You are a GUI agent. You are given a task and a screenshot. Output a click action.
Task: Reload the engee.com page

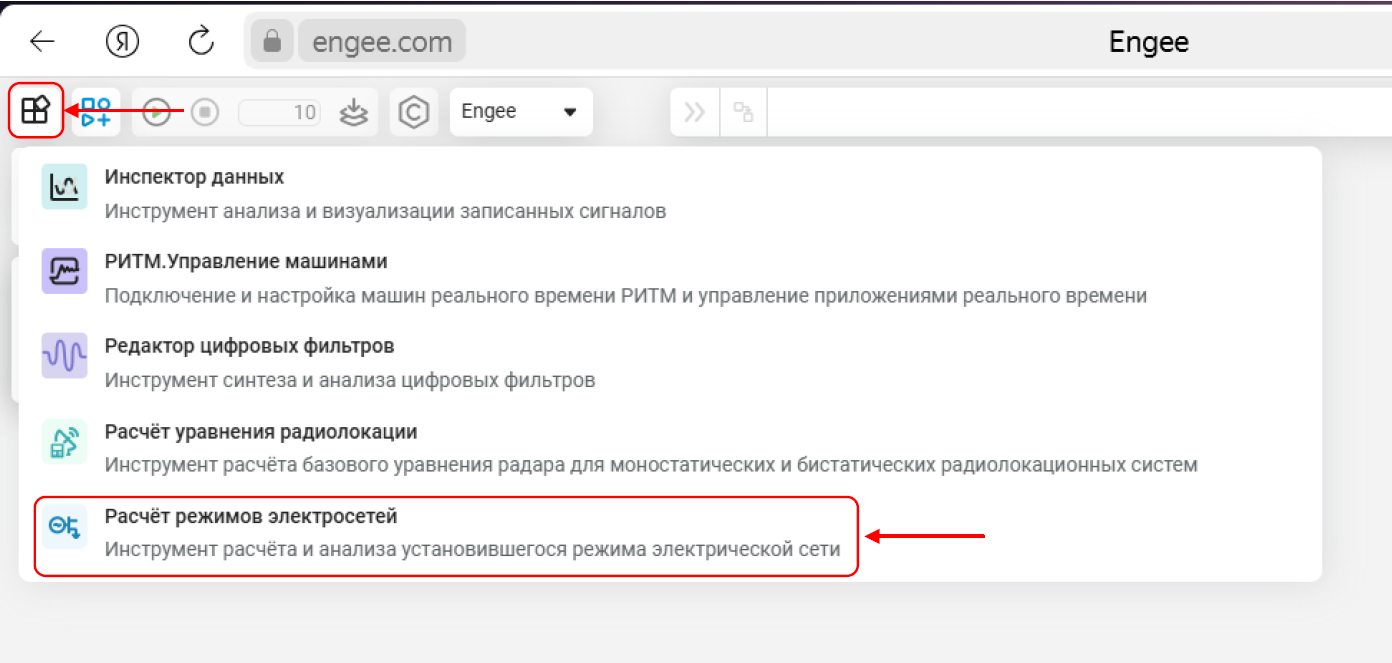pyautogui.click(x=200, y=41)
